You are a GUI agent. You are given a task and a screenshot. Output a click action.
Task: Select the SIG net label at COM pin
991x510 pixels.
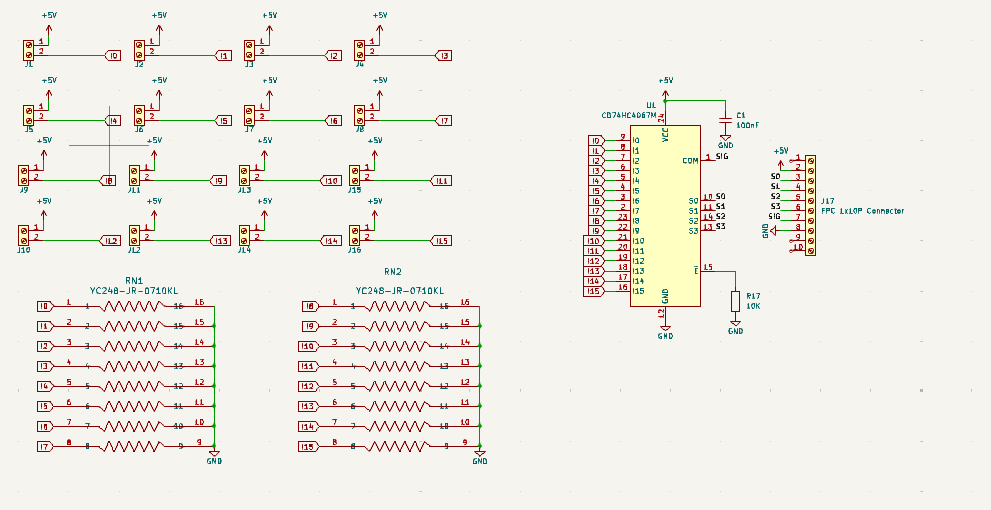click(x=722, y=155)
